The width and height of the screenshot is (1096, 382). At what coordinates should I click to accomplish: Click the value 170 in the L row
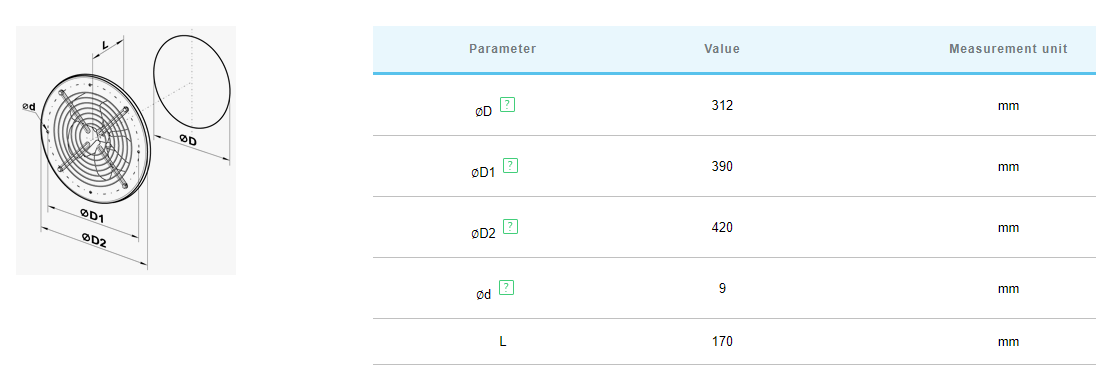(722, 341)
